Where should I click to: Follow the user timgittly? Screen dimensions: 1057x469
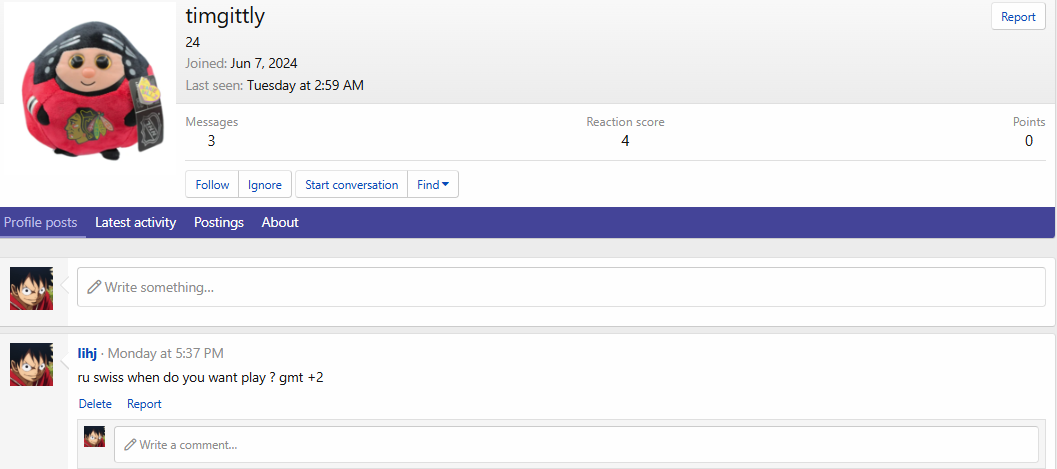click(212, 185)
